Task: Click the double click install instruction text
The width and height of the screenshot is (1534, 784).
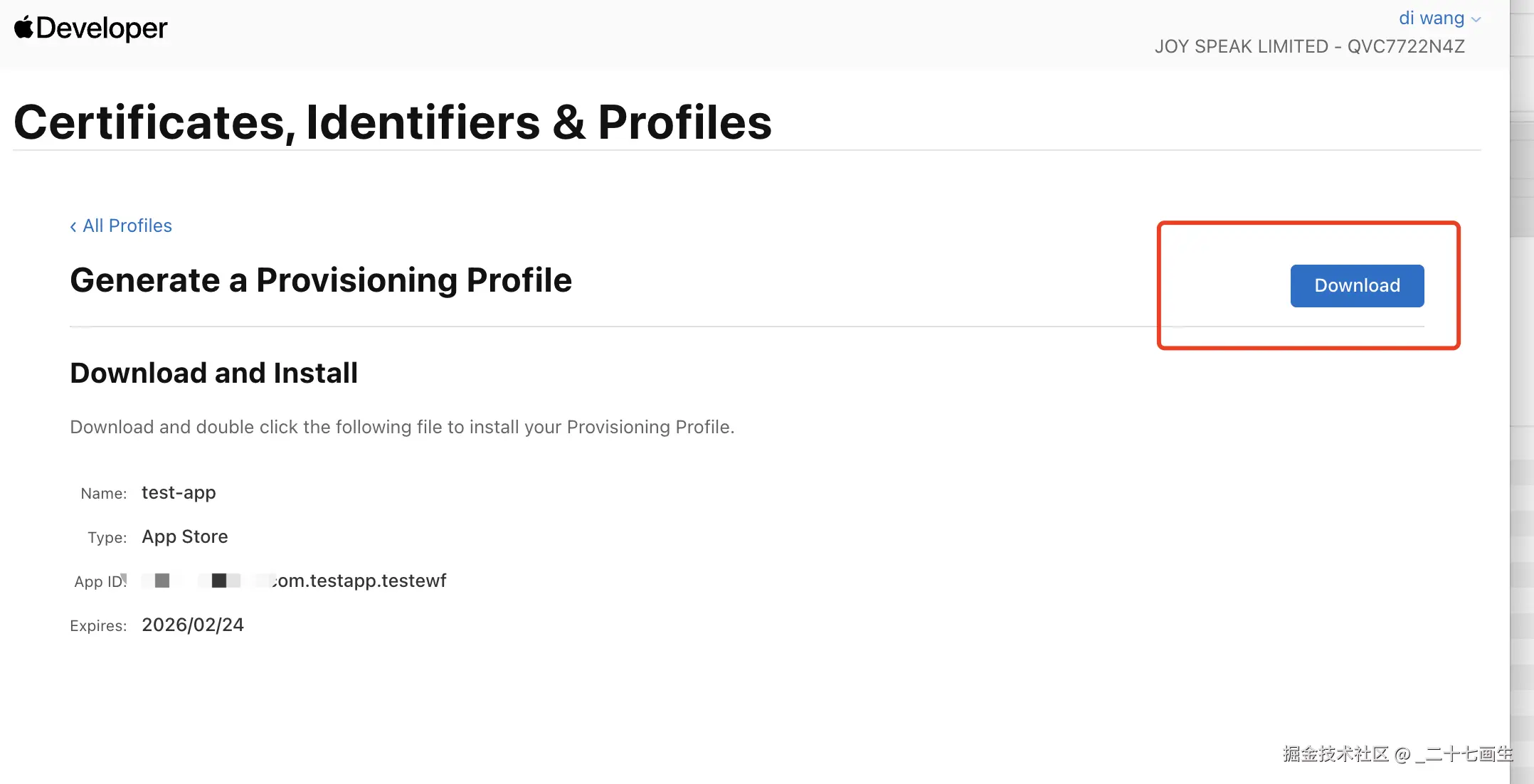Action: click(402, 427)
